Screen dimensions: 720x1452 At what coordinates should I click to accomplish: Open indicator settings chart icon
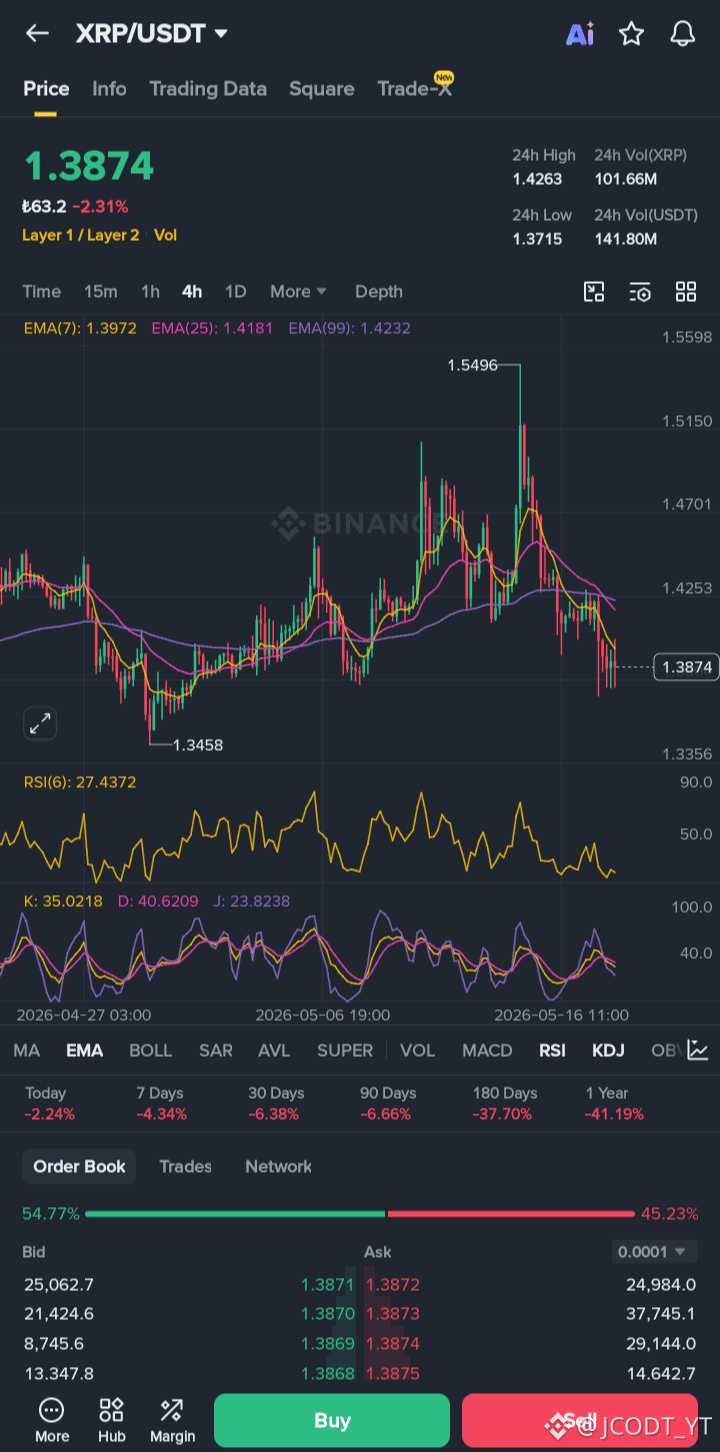[x=698, y=1050]
